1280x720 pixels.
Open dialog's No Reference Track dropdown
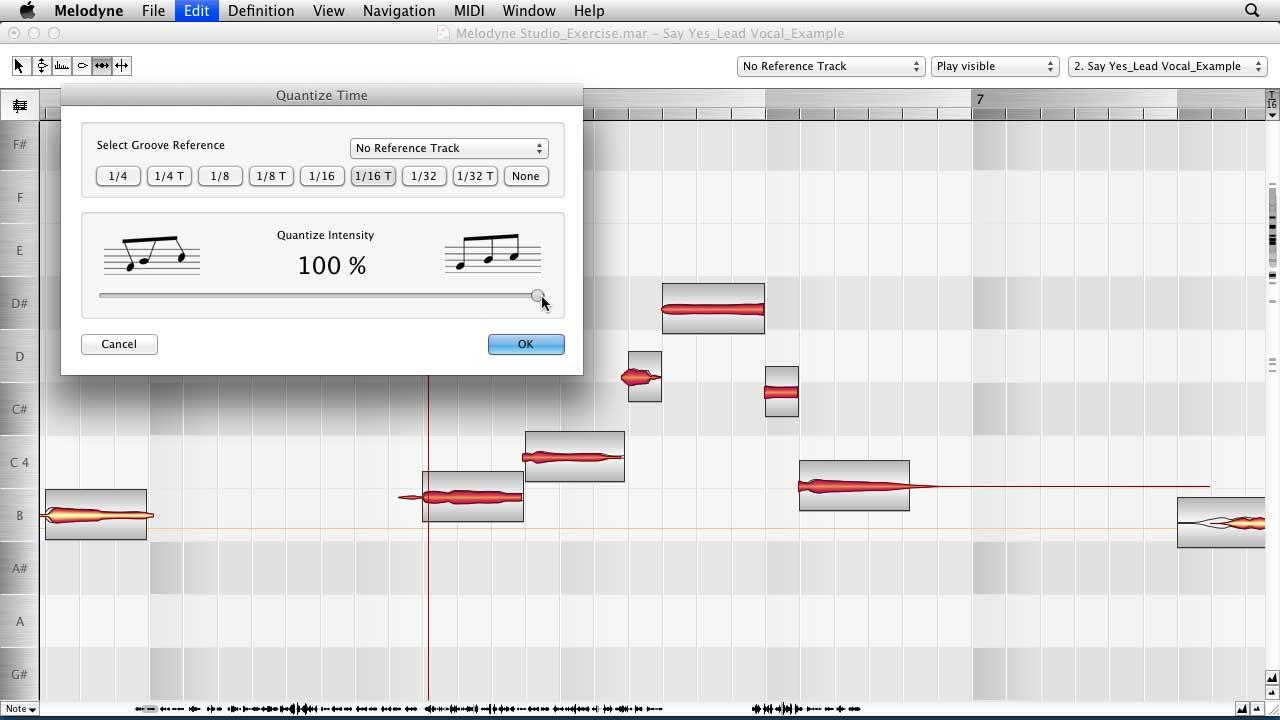click(449, 148)
